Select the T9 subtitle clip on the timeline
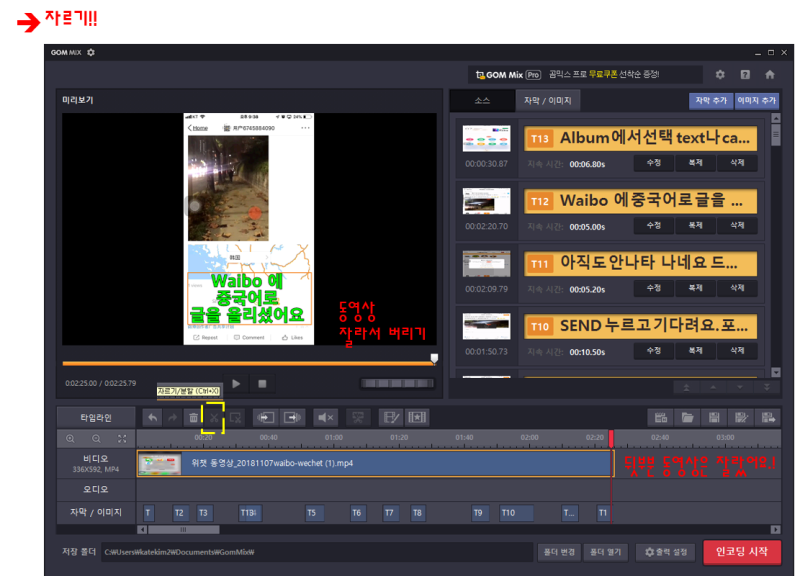Image resolution: width=800 pixels, height=576 pixels. tap(478, 513)
